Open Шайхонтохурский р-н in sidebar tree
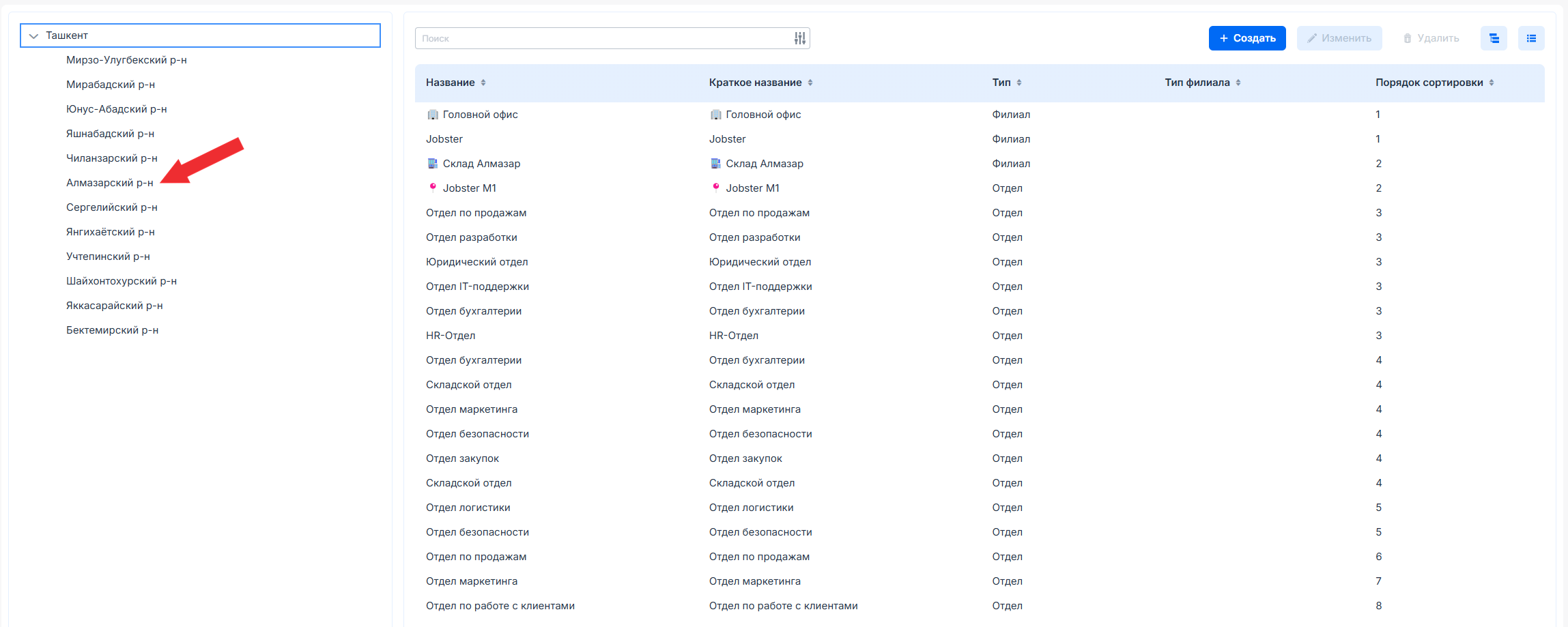Viewport: 1568px width, 627px height. 121,281
